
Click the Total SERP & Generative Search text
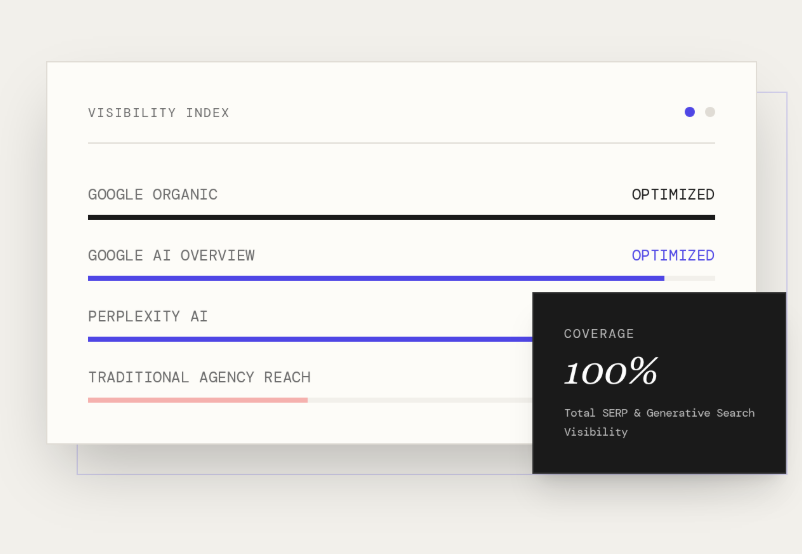659,413
